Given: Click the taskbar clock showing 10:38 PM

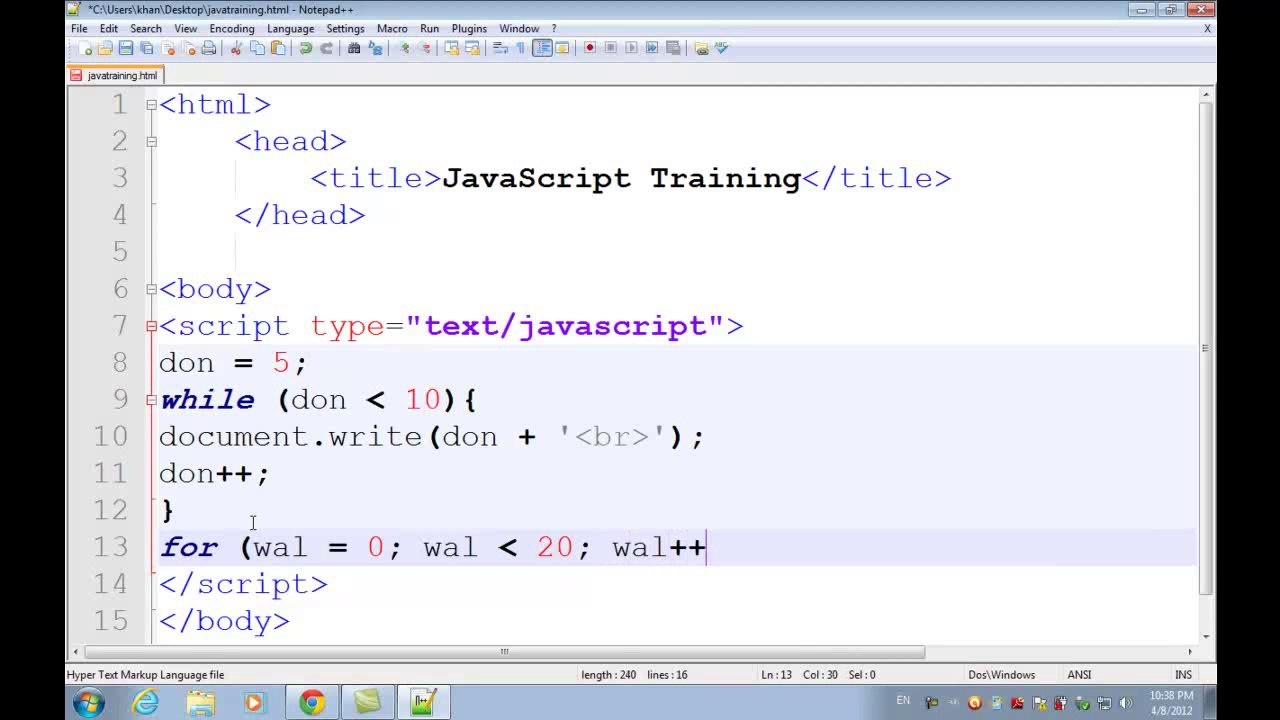Looking at the screenshot, I should [x=1171, y=703].
